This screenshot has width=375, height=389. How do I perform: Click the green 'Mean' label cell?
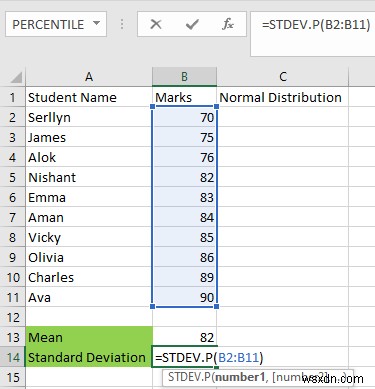click(x=89, y=337)
